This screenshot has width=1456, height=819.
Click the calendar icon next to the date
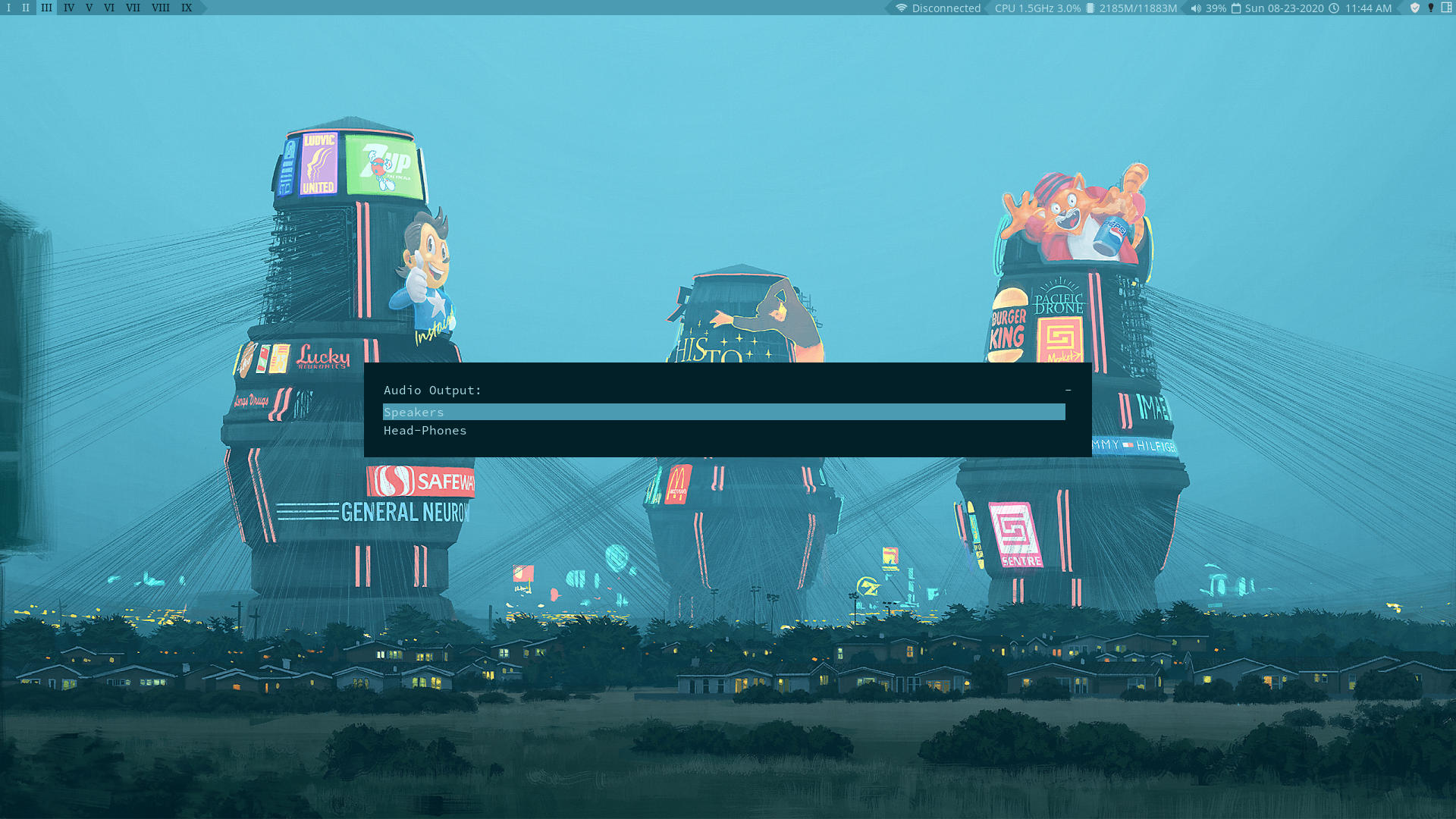tap(1236, 8)
